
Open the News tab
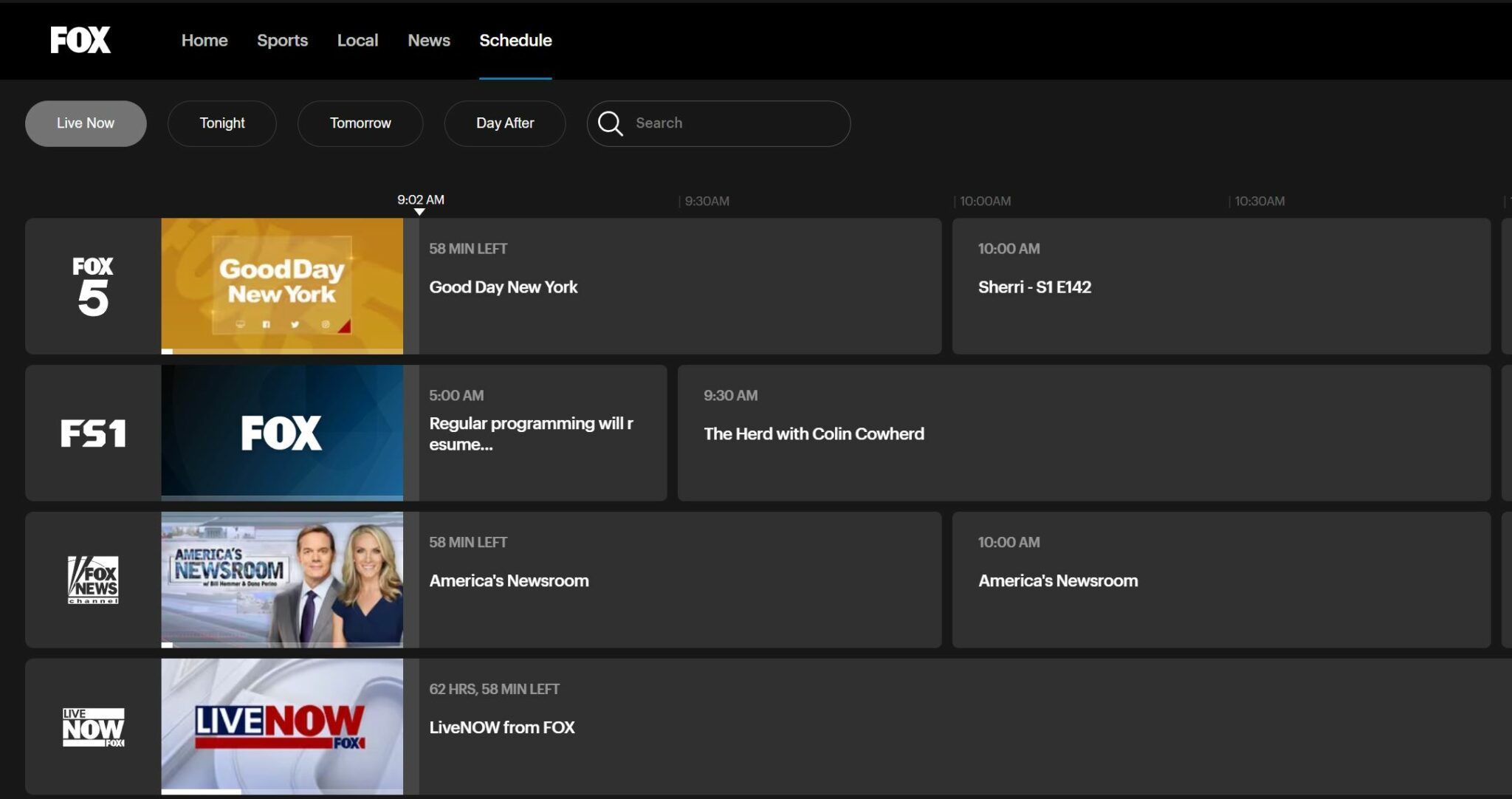pos(429,41)
